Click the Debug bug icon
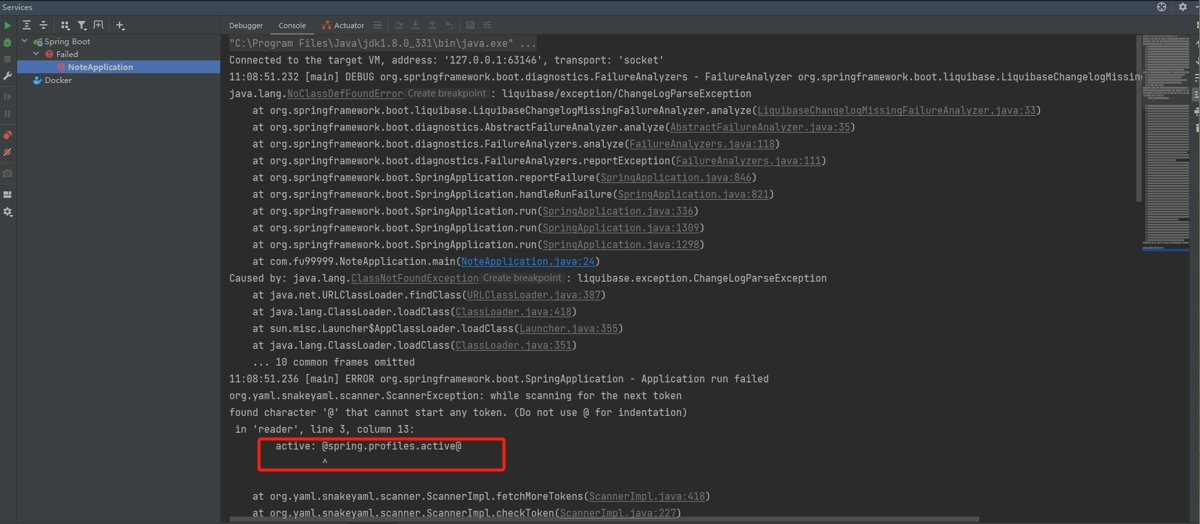 [x=8, y=42]
